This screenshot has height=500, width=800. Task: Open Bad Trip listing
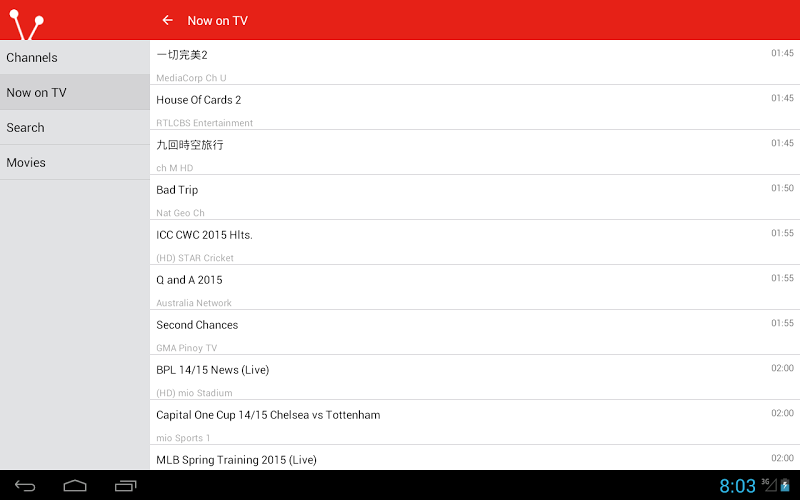click(x=475, y=197)
